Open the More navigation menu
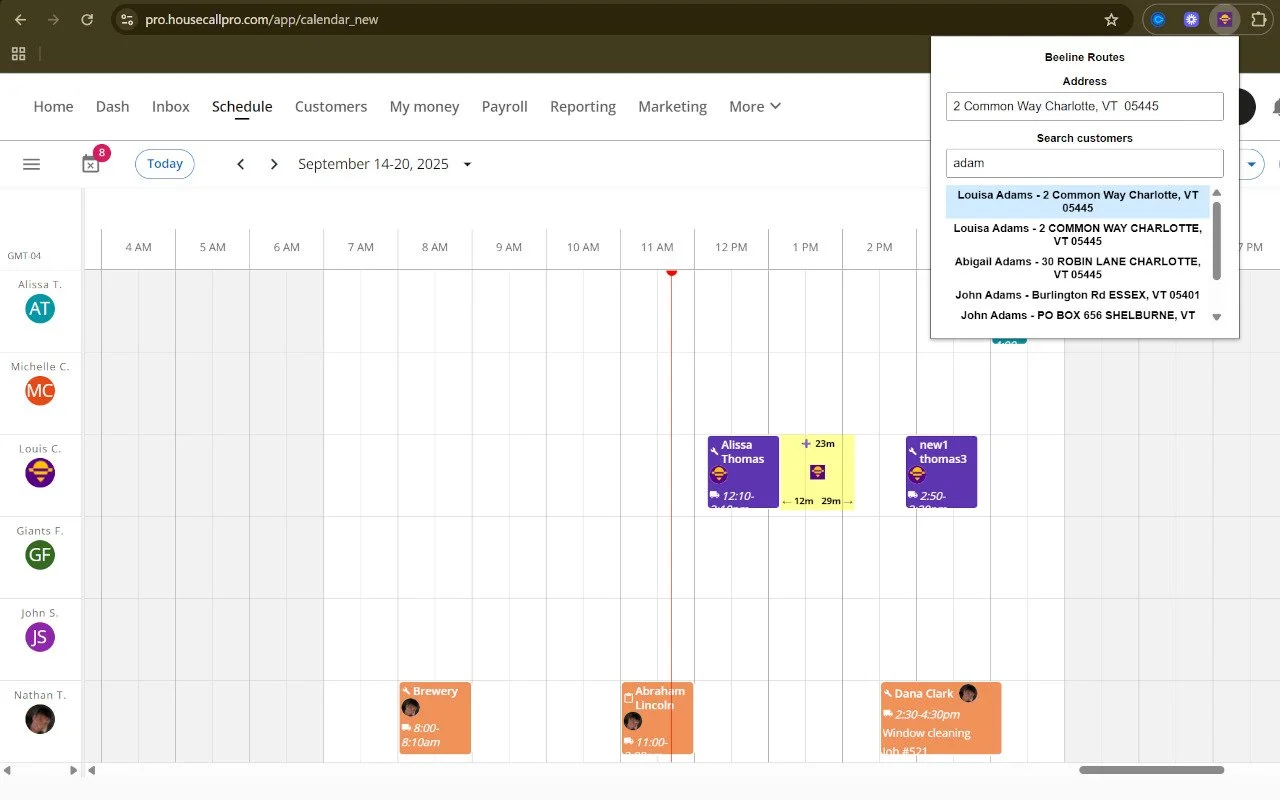1280x800 pixels. (755, 106)
